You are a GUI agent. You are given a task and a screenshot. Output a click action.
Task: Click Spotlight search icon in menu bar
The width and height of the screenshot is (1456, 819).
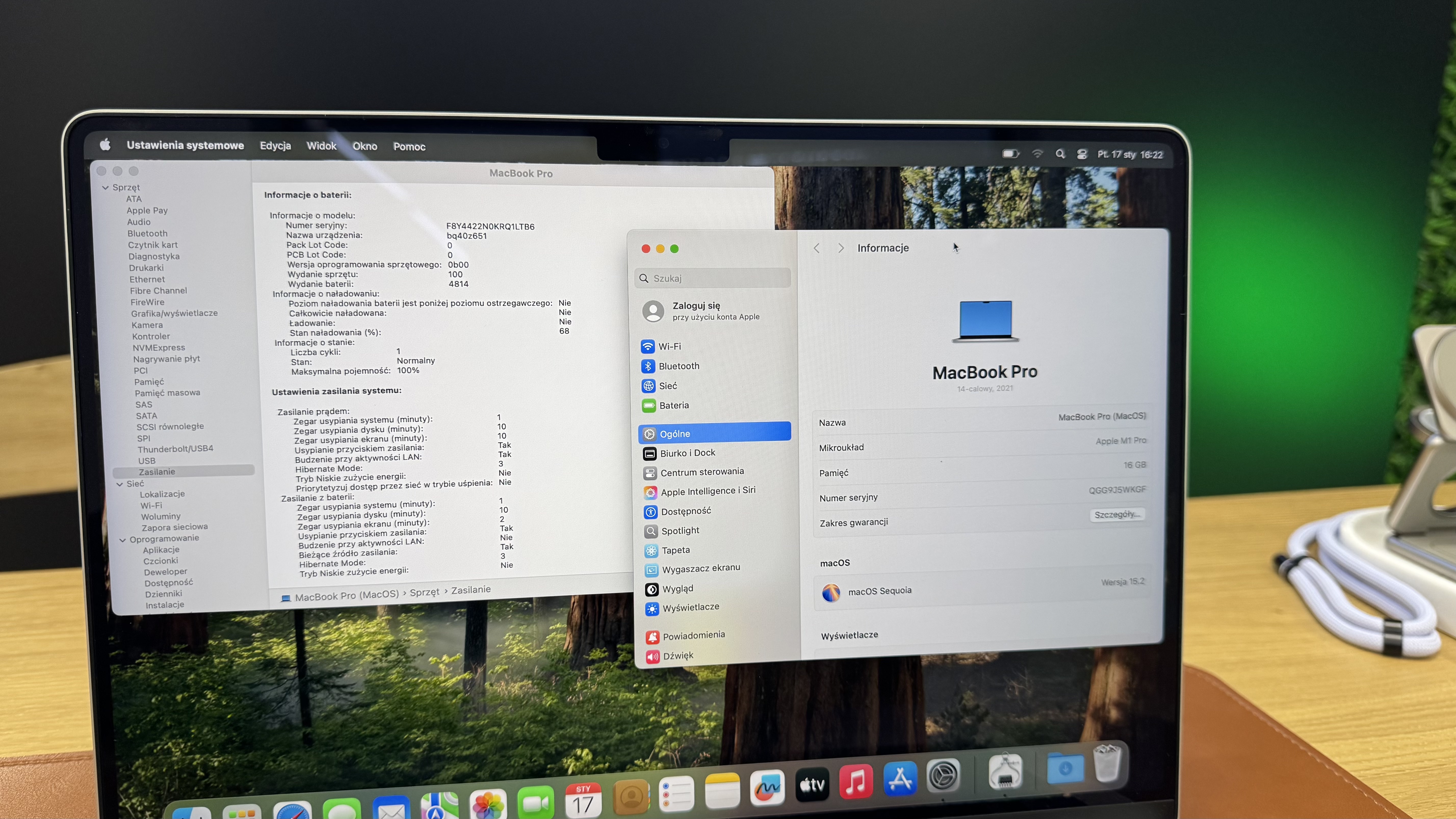click(x=1060, y=154)
